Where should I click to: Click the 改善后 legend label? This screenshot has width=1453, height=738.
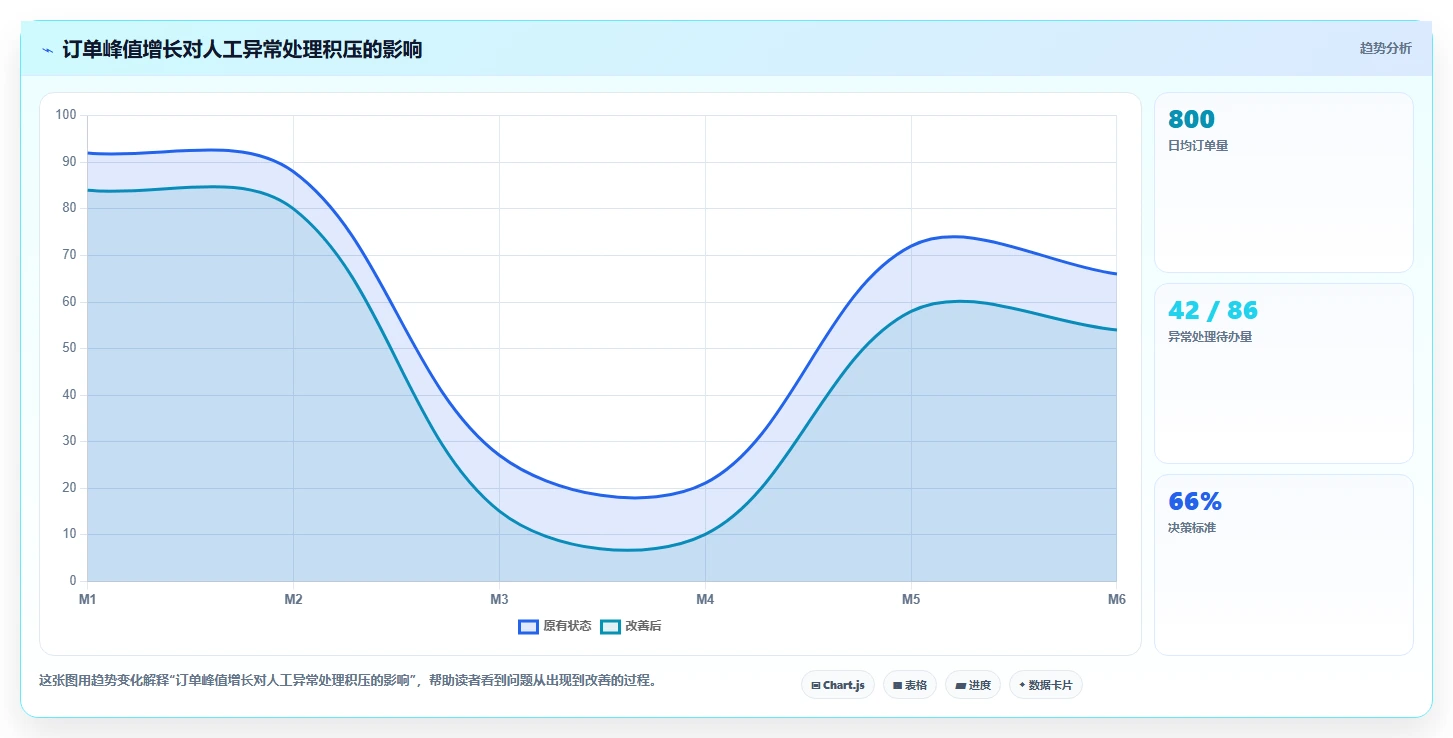point(643,627)
